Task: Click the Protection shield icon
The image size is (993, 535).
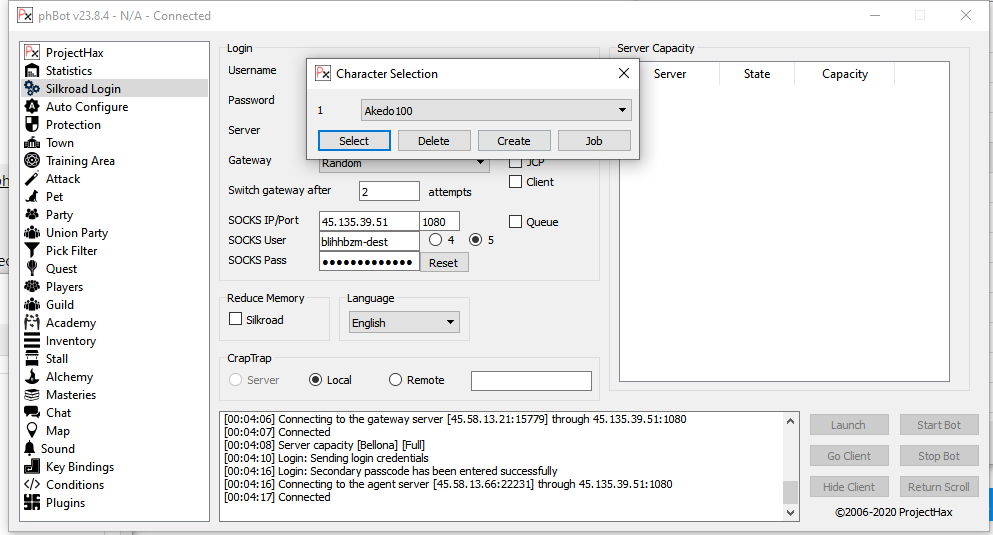Action: pos(32,125)
